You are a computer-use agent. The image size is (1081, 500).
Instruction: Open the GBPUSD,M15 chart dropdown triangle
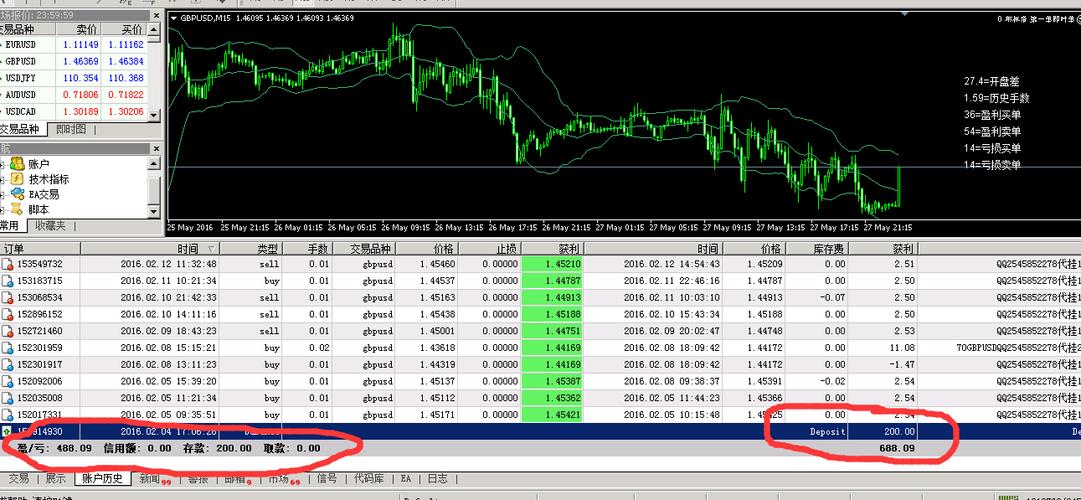(x=174, y=18)
